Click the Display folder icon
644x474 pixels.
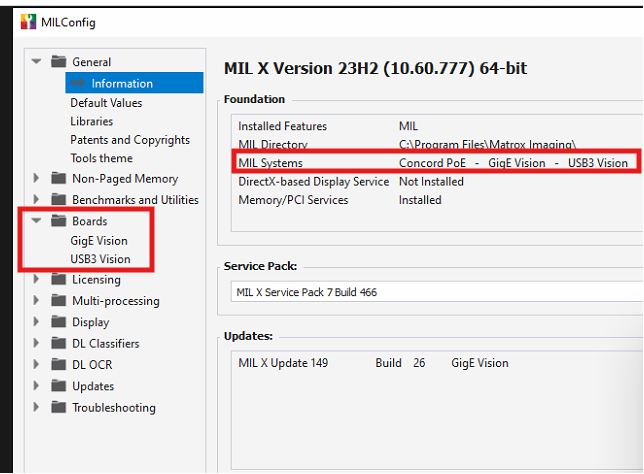click(x=58, y=322)
